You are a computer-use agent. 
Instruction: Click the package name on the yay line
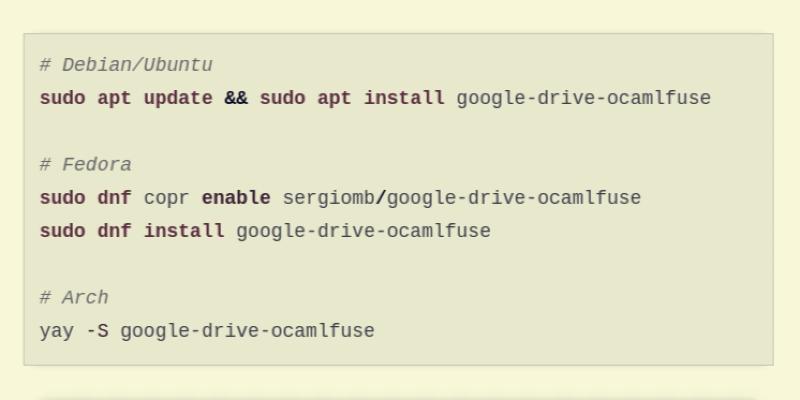pyautogui.click(x=247, y=331)
